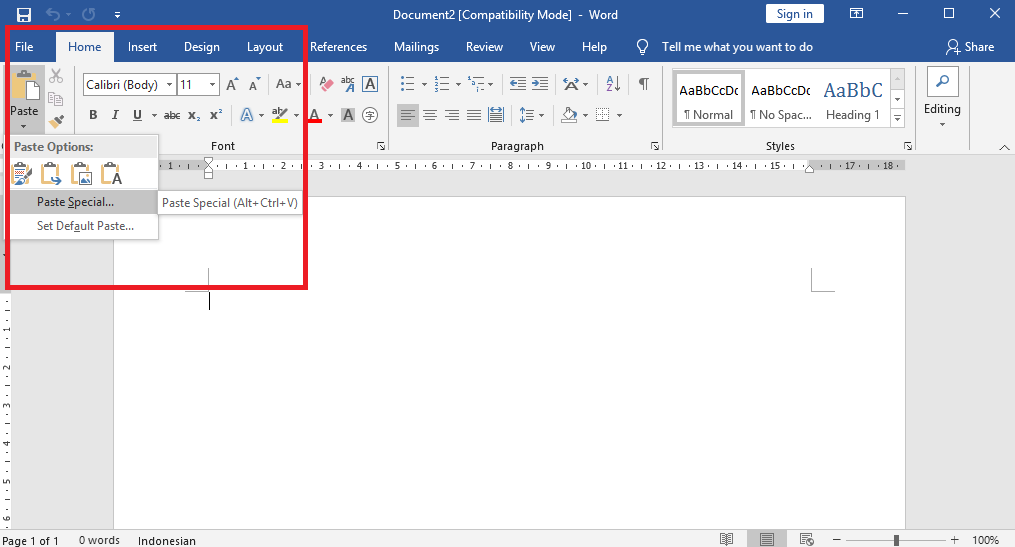Click the Distributed alignment icon

[496, 115]
